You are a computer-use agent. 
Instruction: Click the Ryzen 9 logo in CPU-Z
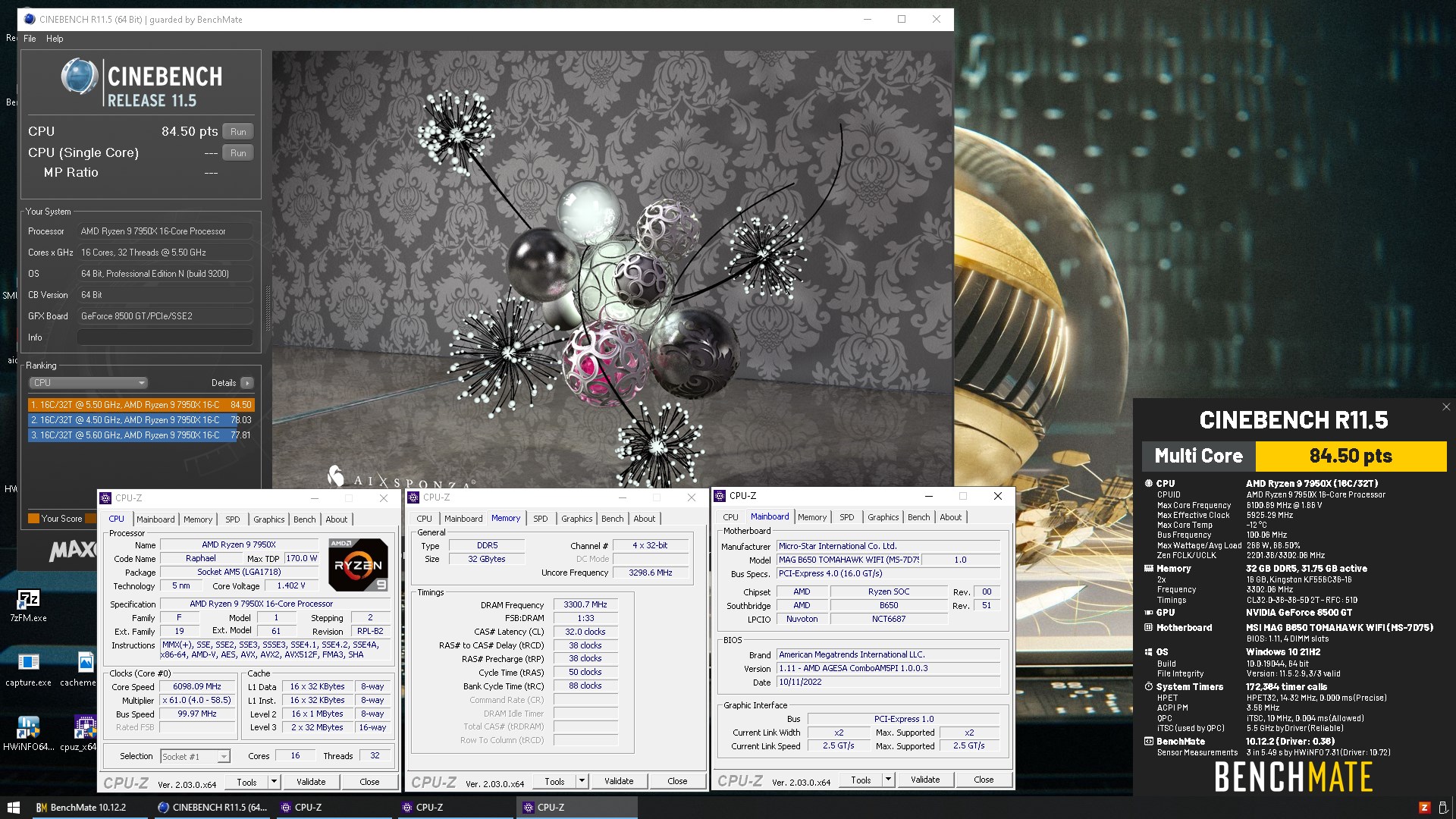(x=358, y=564)
